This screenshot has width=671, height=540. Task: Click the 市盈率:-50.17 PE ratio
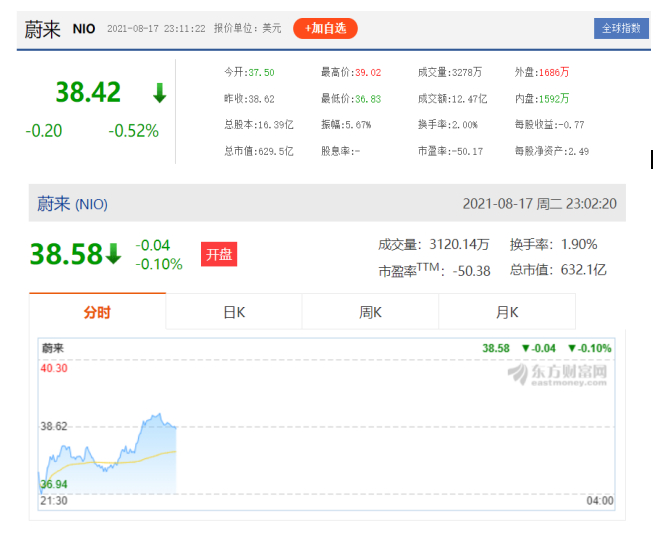(450, 151)
